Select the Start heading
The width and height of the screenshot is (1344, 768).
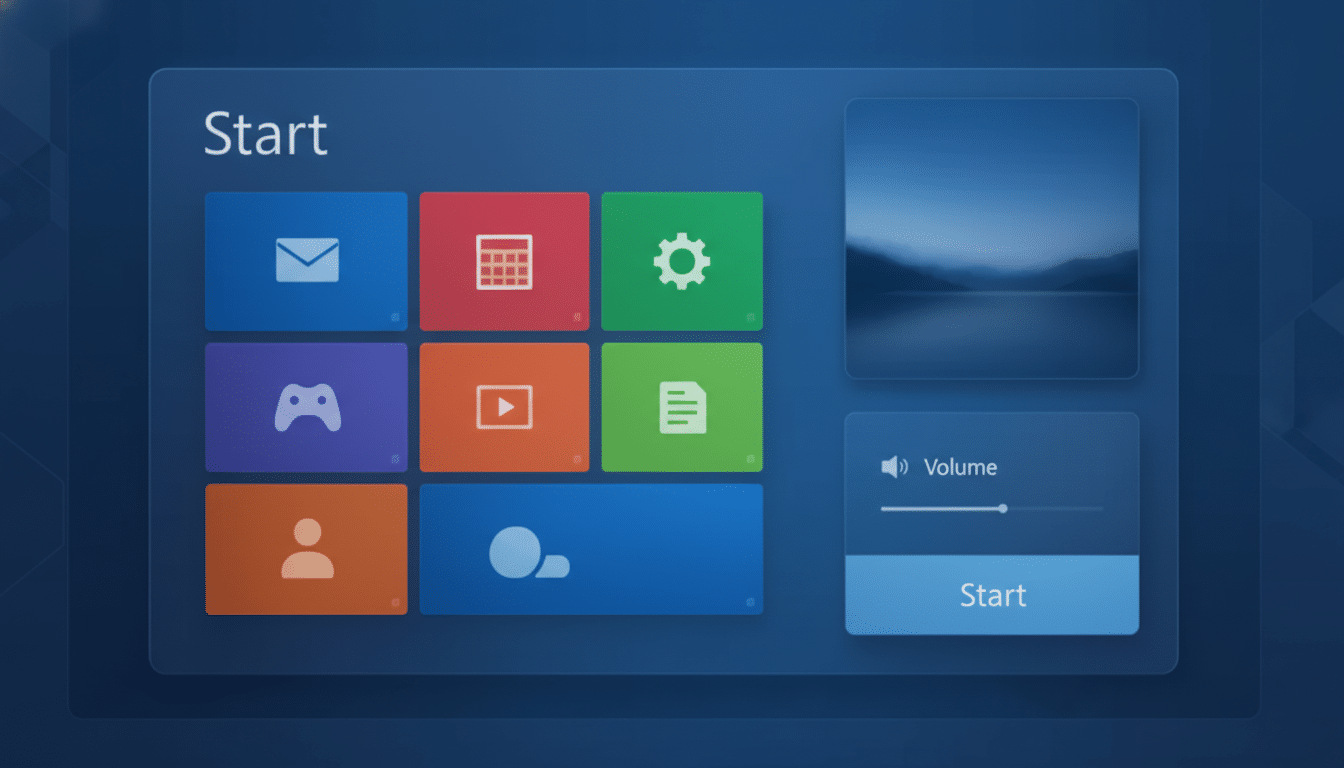point(266,134)
